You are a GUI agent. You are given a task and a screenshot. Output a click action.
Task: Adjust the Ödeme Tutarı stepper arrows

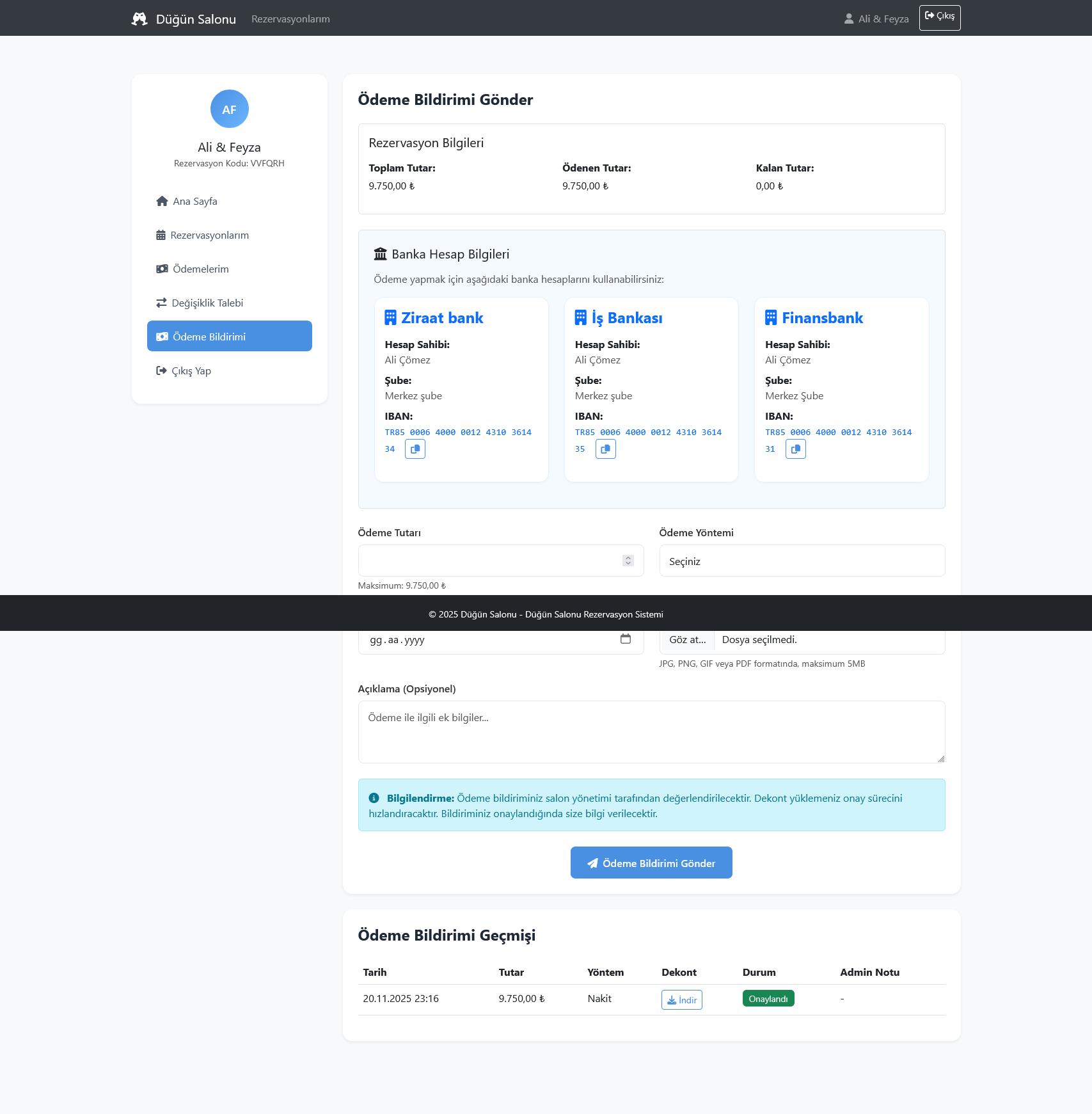pyautogui.click(x=628, y=561)
